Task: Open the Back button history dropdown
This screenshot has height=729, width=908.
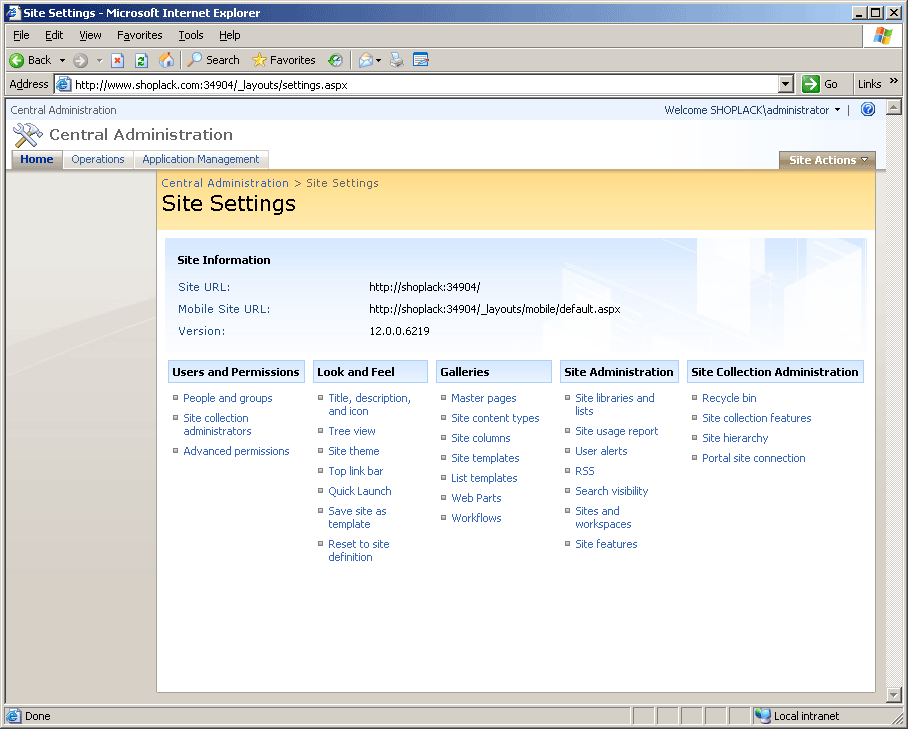Action: [62, 60]
